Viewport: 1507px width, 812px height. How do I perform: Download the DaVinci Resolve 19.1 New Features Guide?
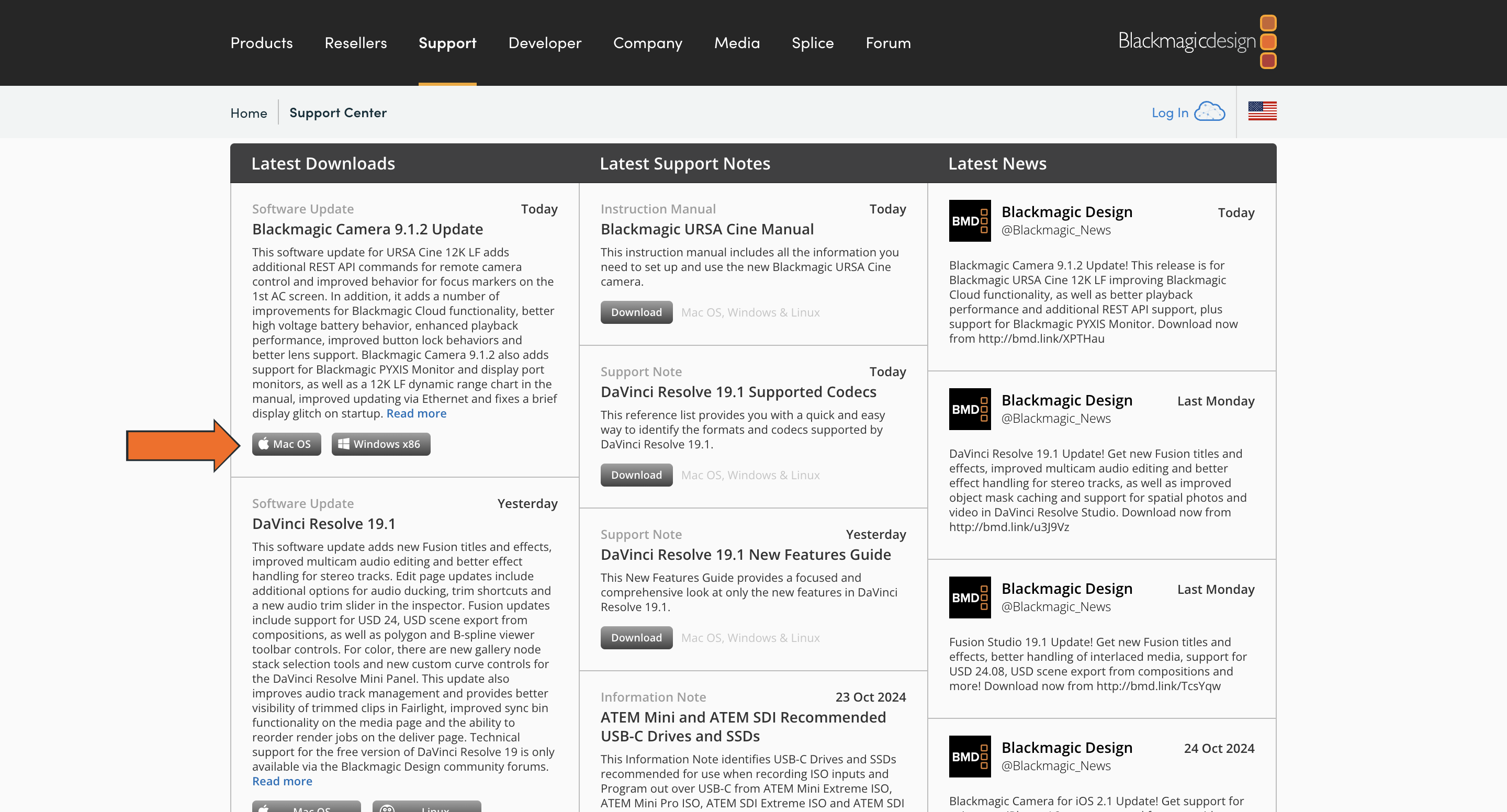[x=636, y=638]
